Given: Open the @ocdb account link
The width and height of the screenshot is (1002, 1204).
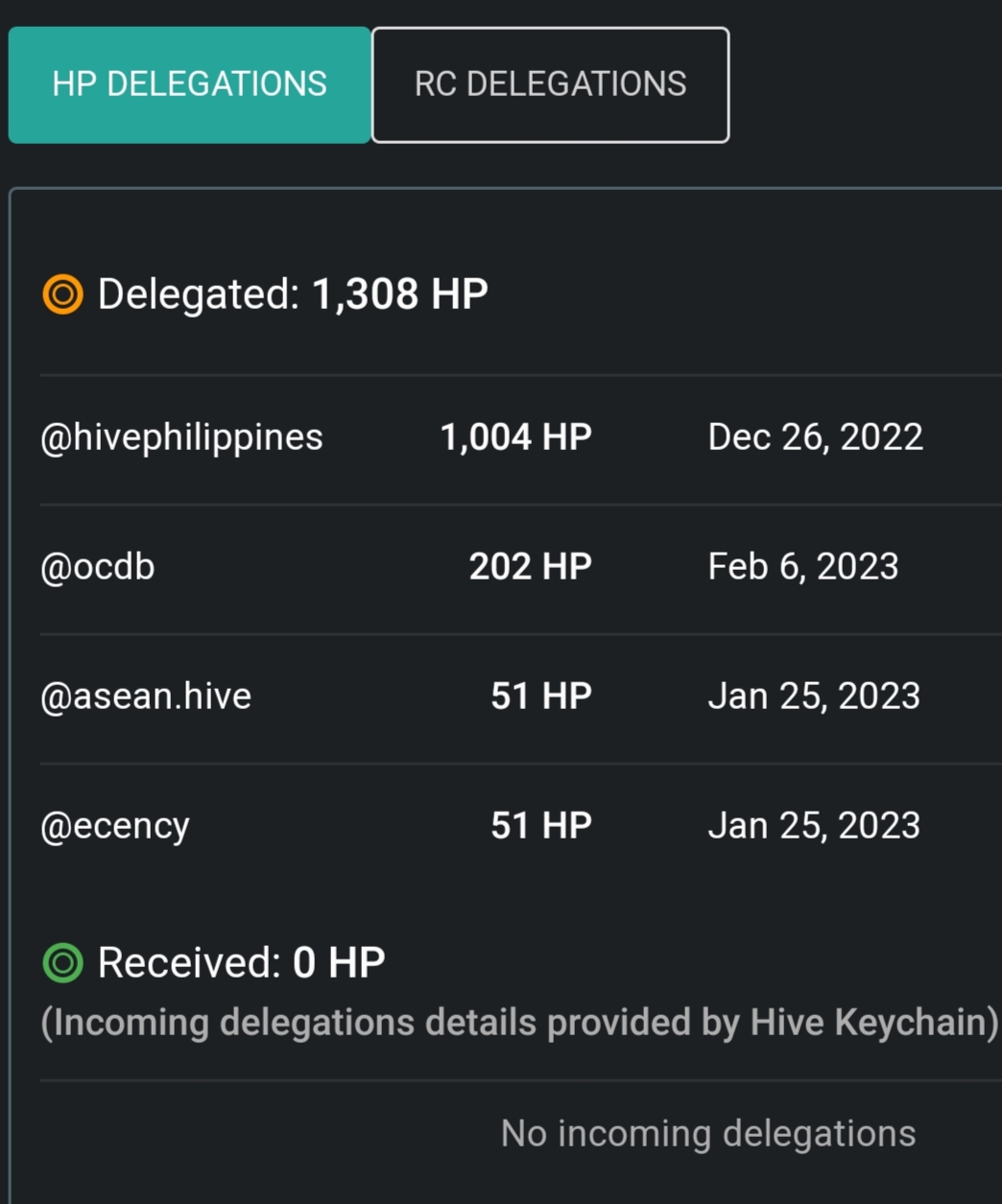Looking at the screenshot, I should [x=98, y=567].
